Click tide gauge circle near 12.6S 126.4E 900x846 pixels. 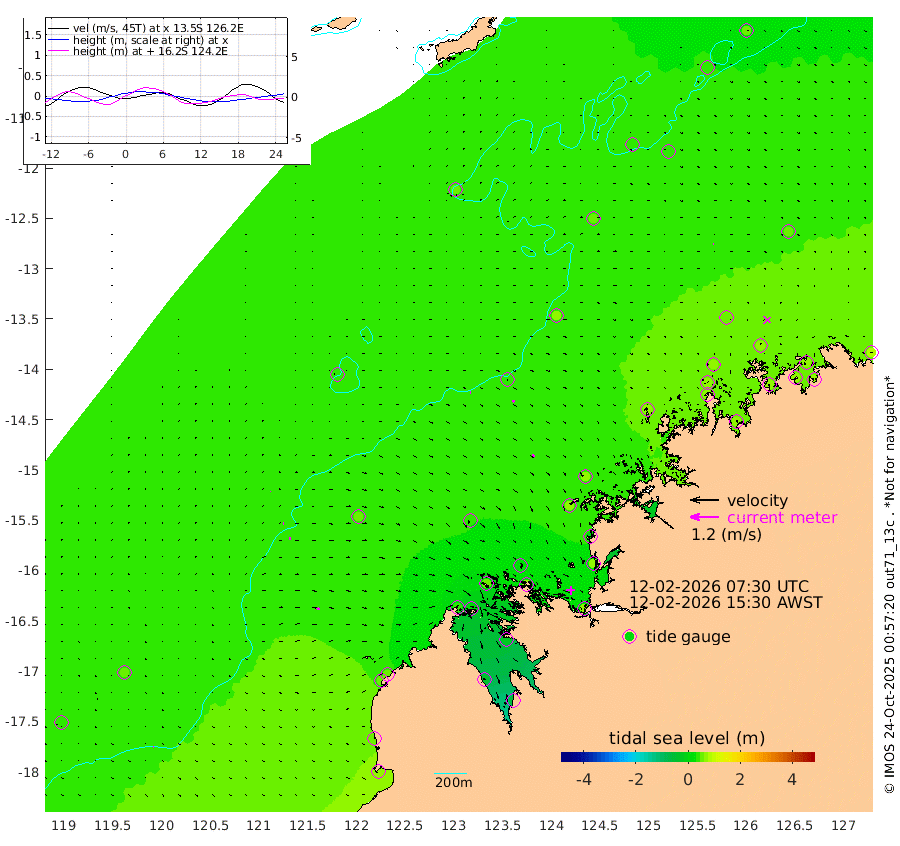[788, 231]
